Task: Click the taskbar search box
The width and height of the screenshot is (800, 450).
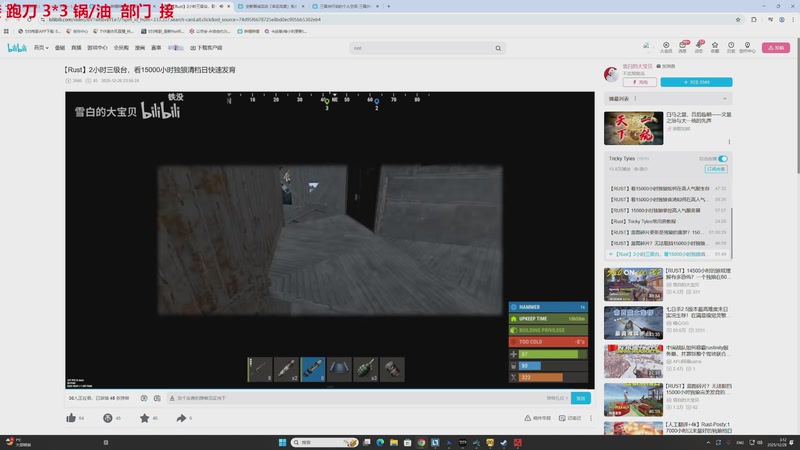Action: (x=324, y=442)
